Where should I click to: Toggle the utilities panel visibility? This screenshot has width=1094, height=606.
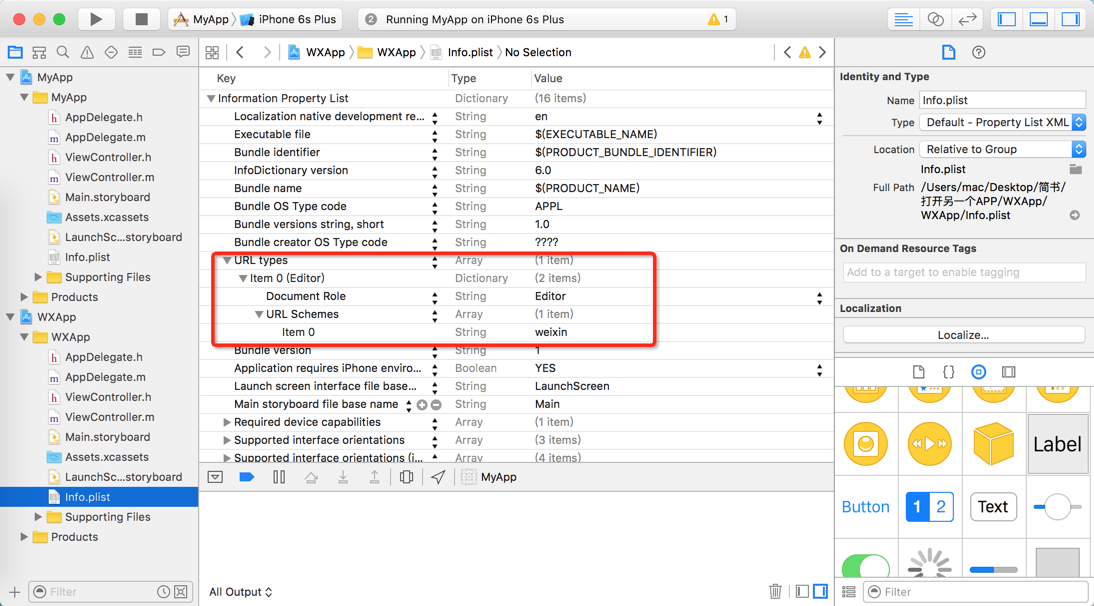1071,20
